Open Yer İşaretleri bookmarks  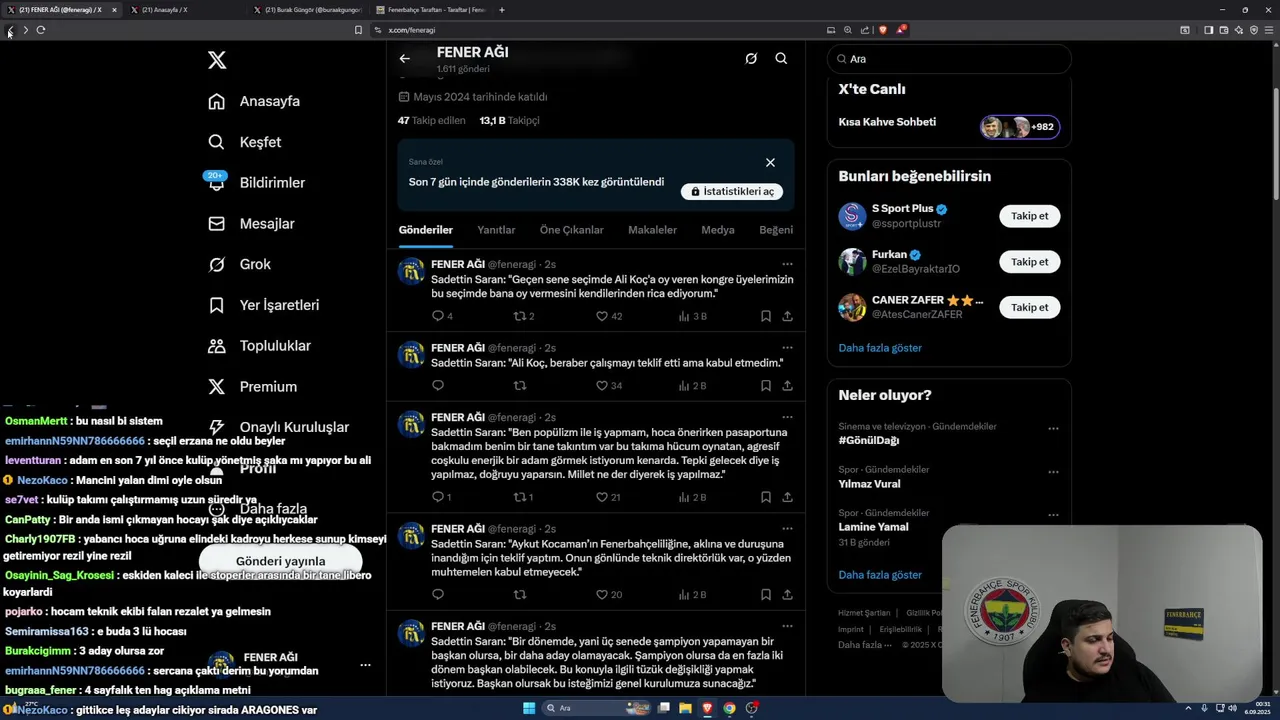click(x=264, y=305)
